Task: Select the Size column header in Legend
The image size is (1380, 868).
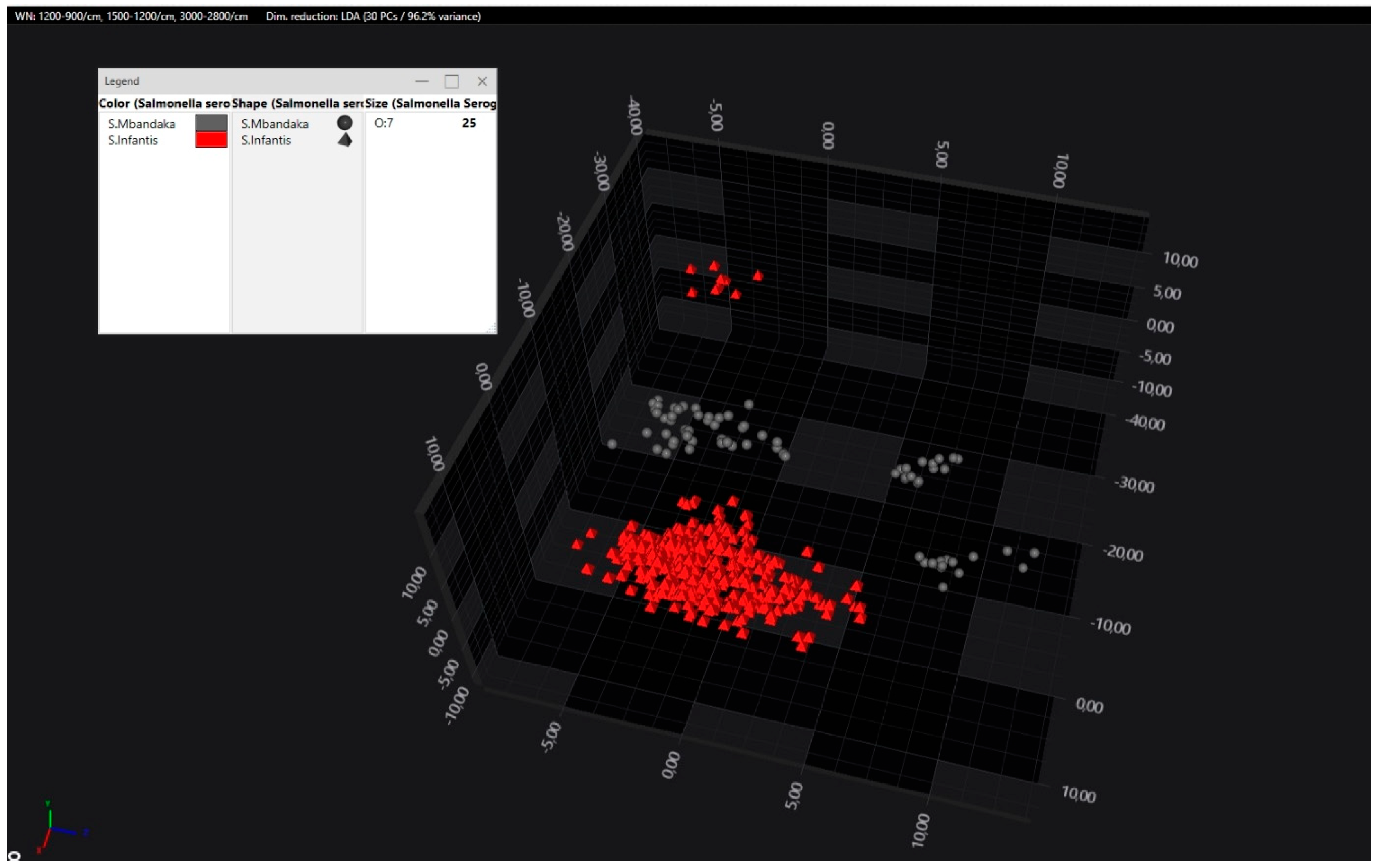Action: tap(431, 104)
